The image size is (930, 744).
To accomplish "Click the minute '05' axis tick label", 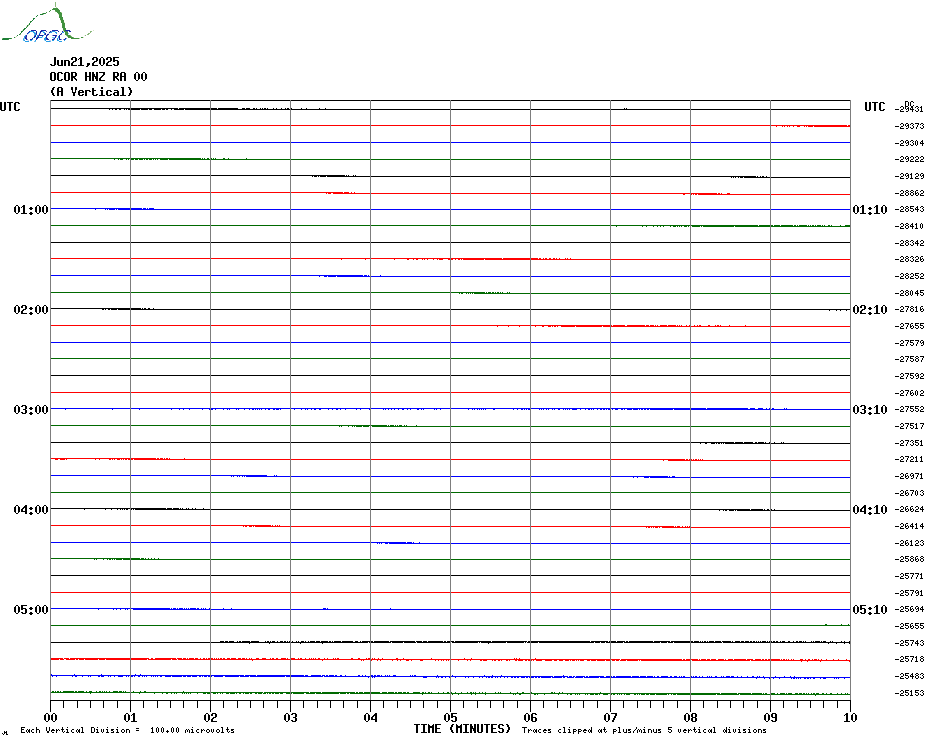I will click(450, 717).
